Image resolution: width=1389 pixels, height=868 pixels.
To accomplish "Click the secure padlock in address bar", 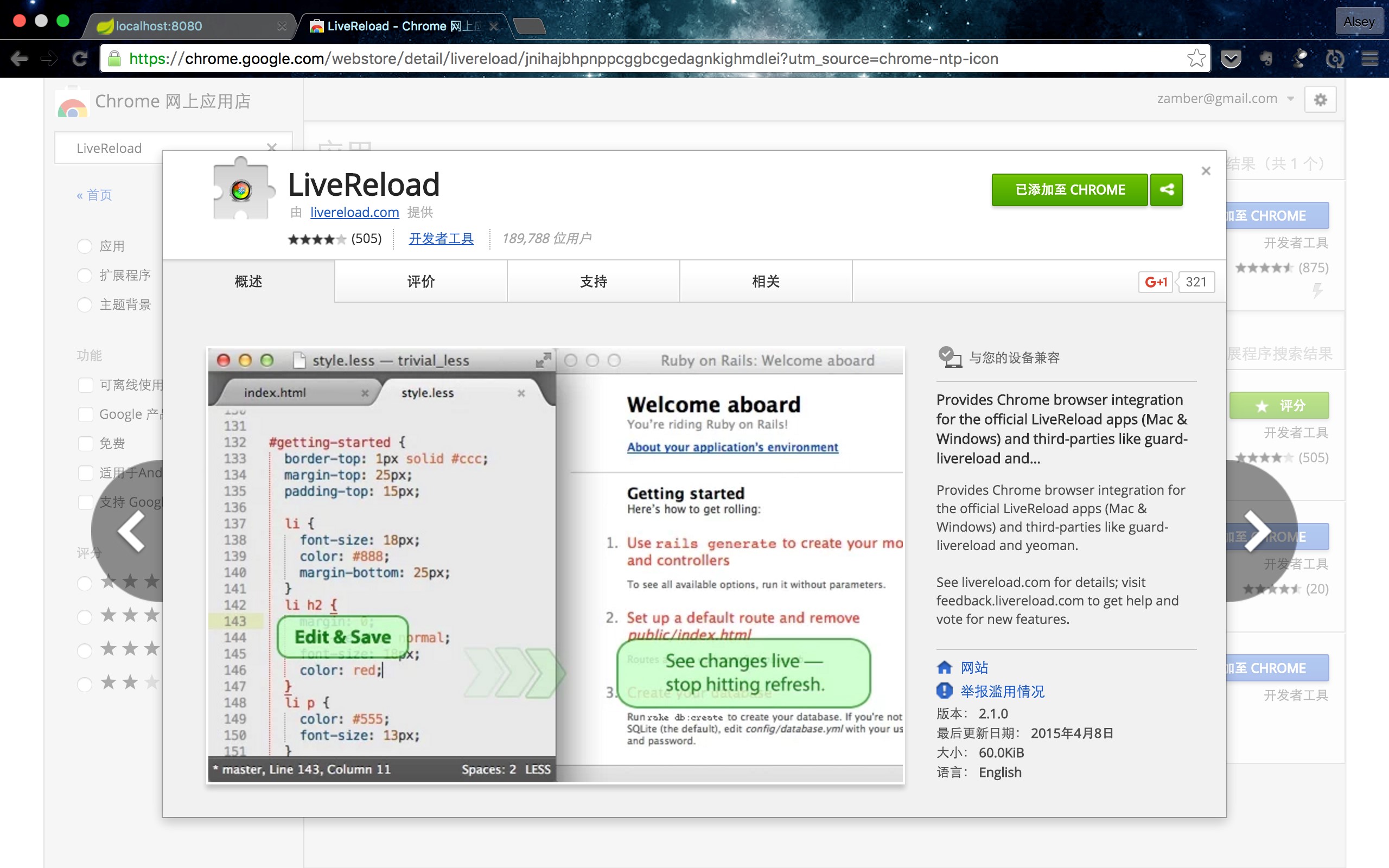I will click(114, 58).
